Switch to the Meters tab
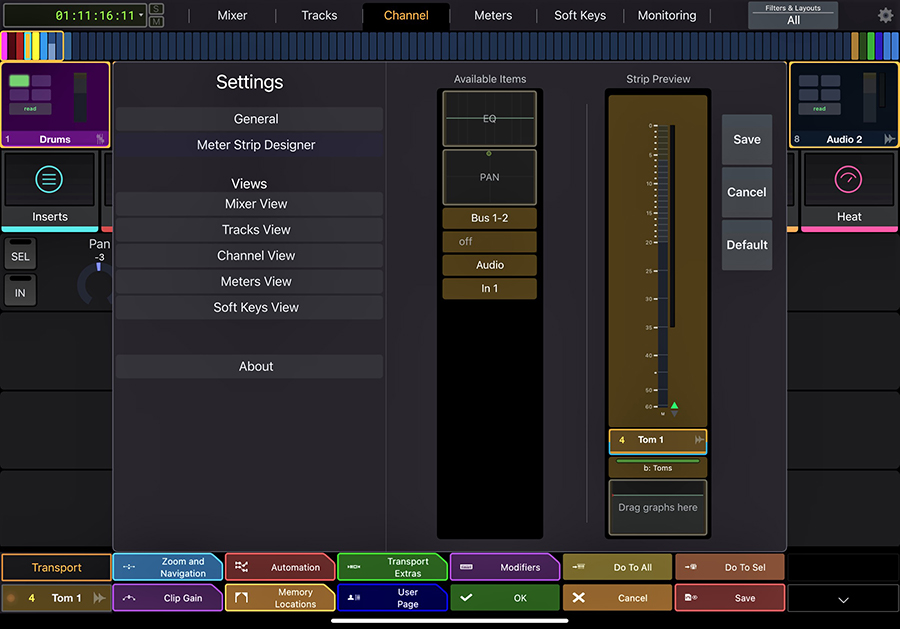Screen dimensions: 900x629 click(493, 15)
